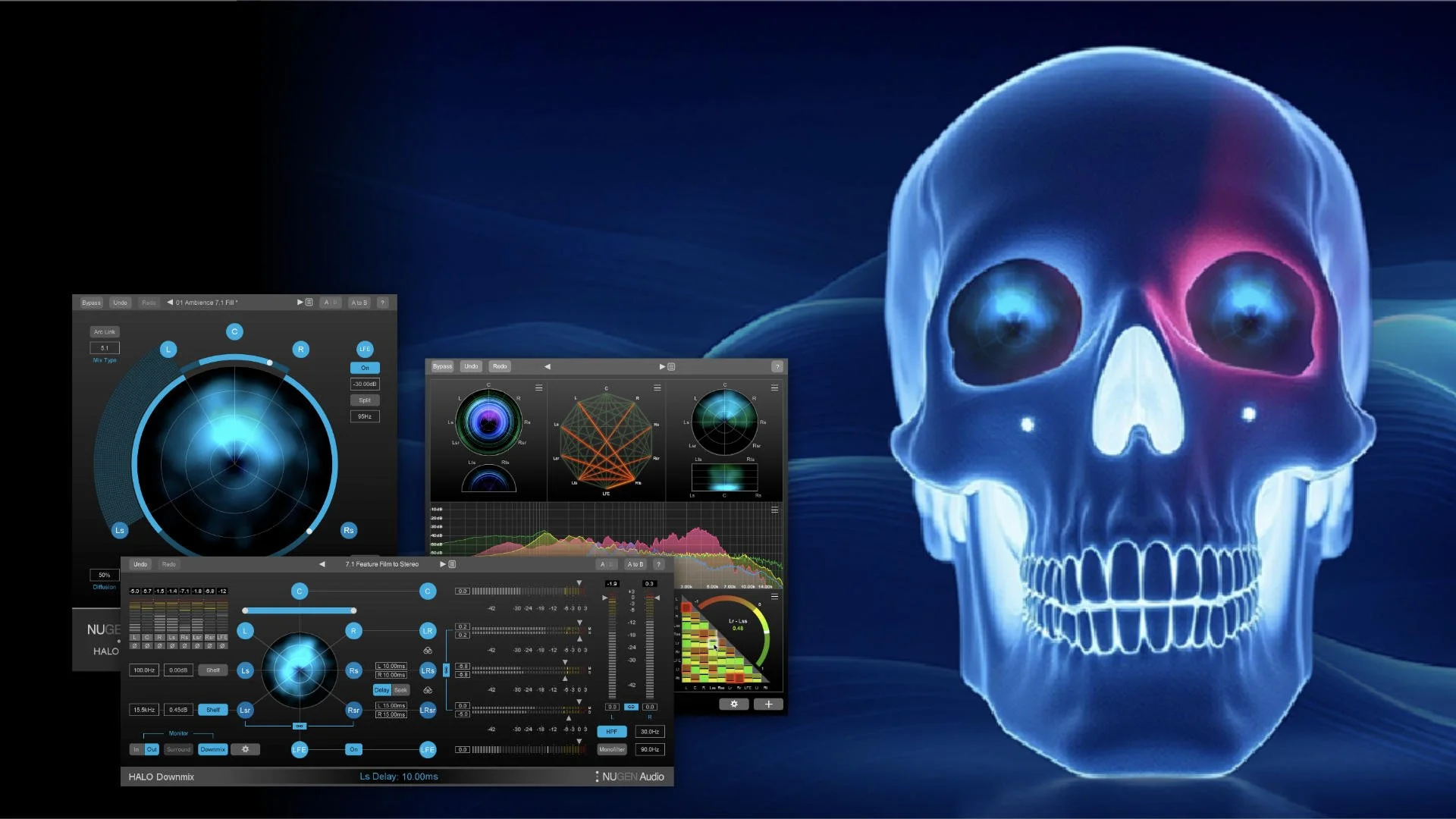Click the link icon below LRs output node
The width and height of the screenshot is (1456, 819).
point(428,690)
